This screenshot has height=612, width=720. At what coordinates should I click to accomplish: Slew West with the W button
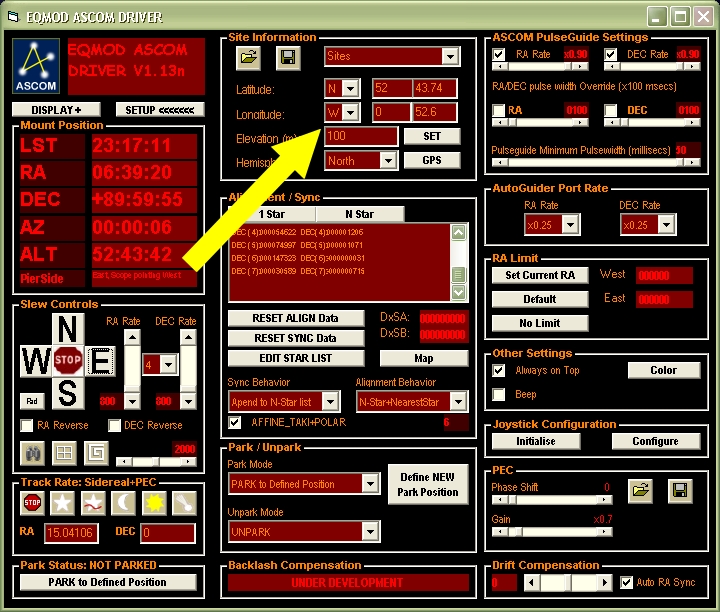point(36,361)
